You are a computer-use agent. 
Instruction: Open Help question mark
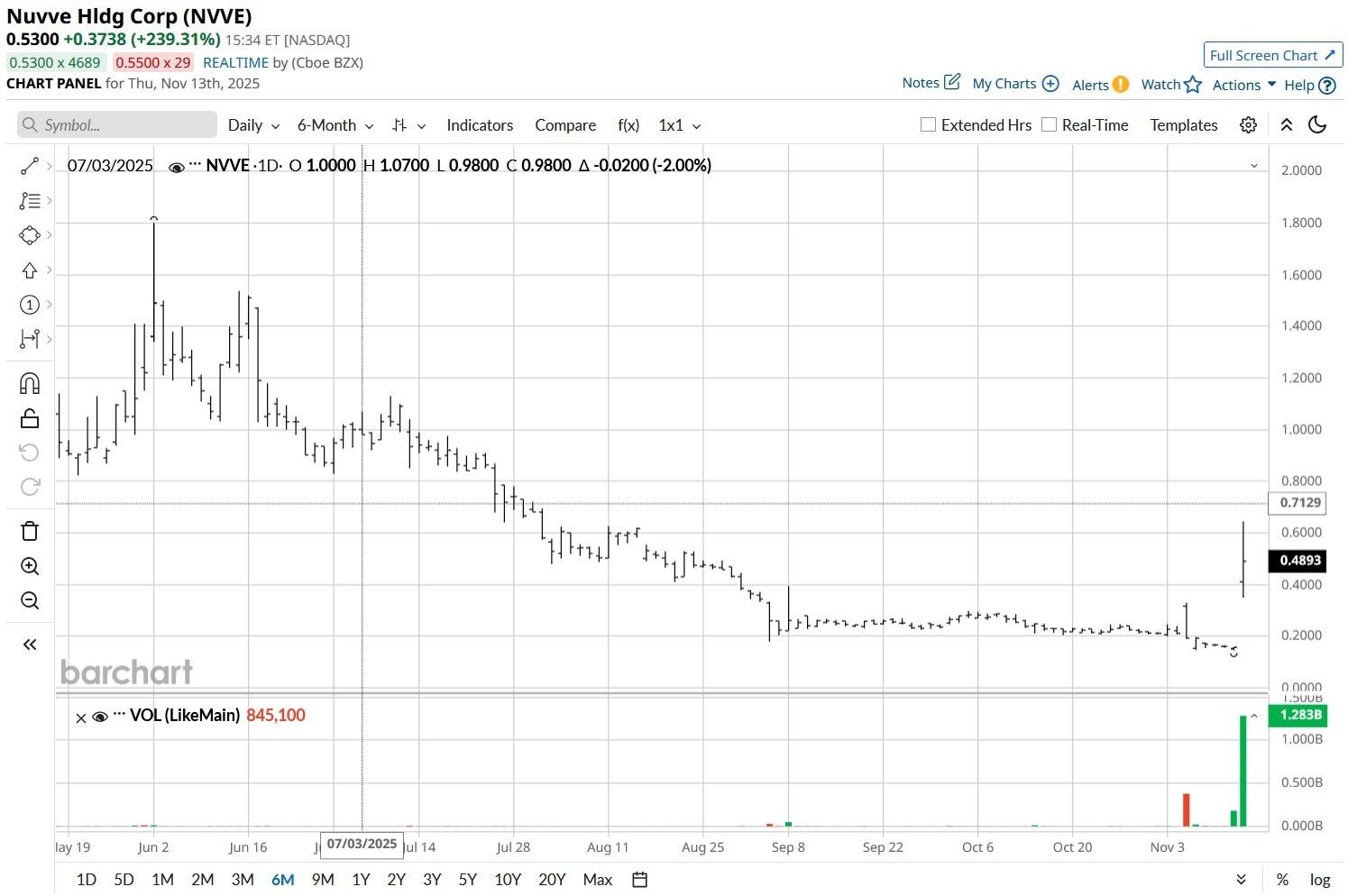[x=1309, y=85]
